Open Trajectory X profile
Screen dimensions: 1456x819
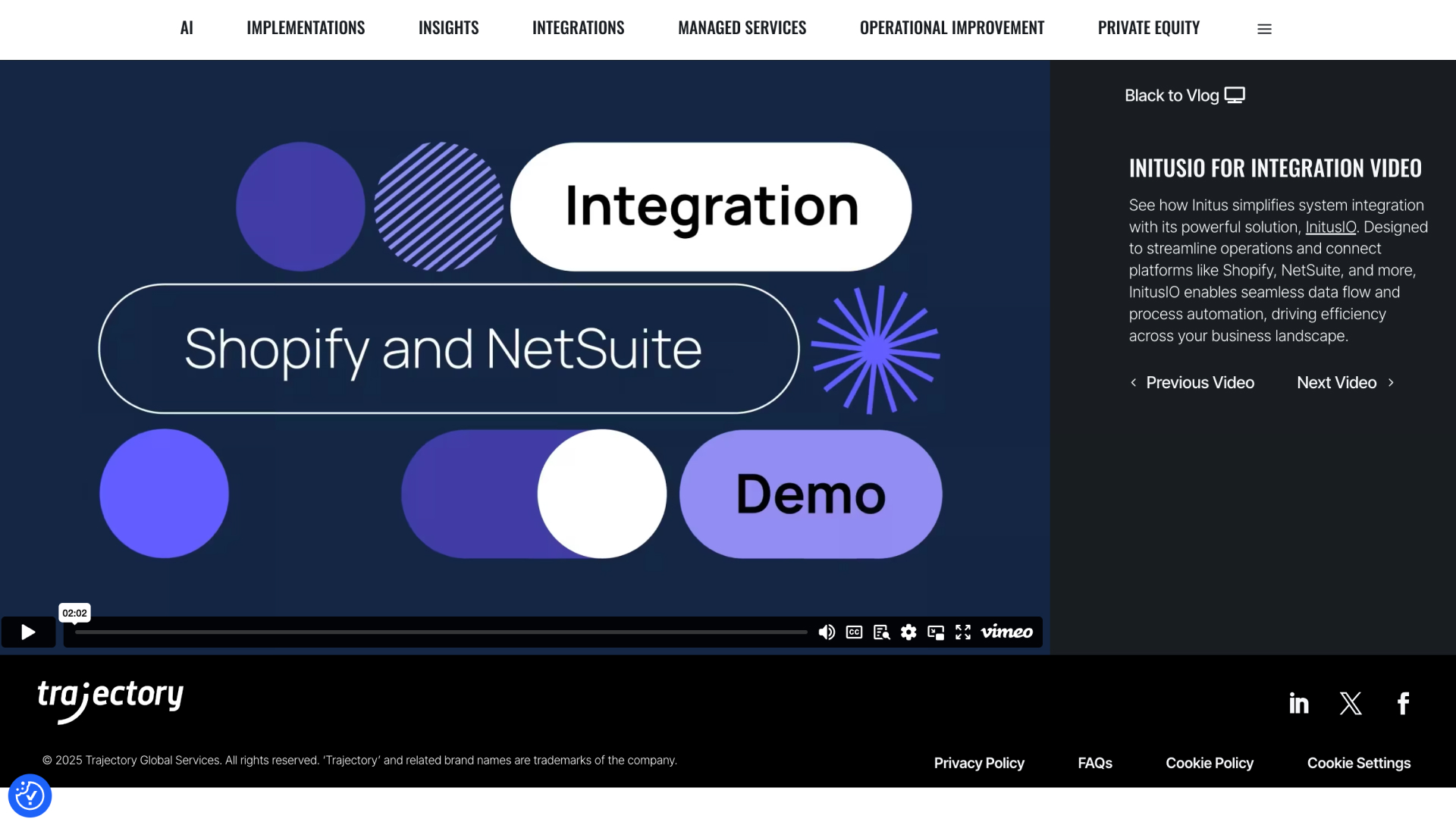(1351, 703)
